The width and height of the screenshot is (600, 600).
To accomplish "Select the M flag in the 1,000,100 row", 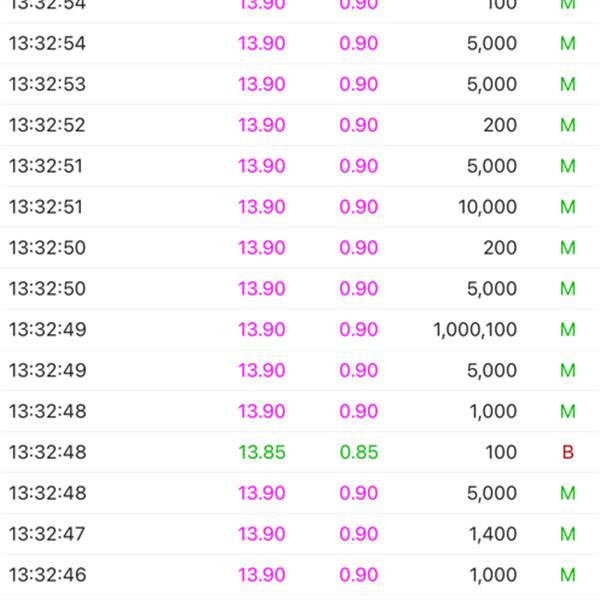I will (x=568, y=329).
